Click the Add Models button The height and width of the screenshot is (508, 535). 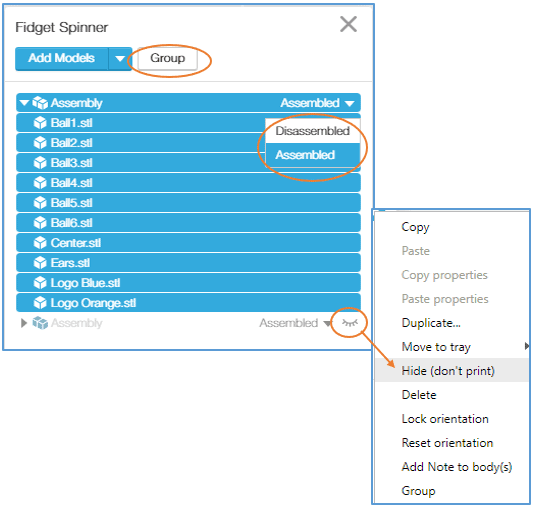click(x=62, y=59)
